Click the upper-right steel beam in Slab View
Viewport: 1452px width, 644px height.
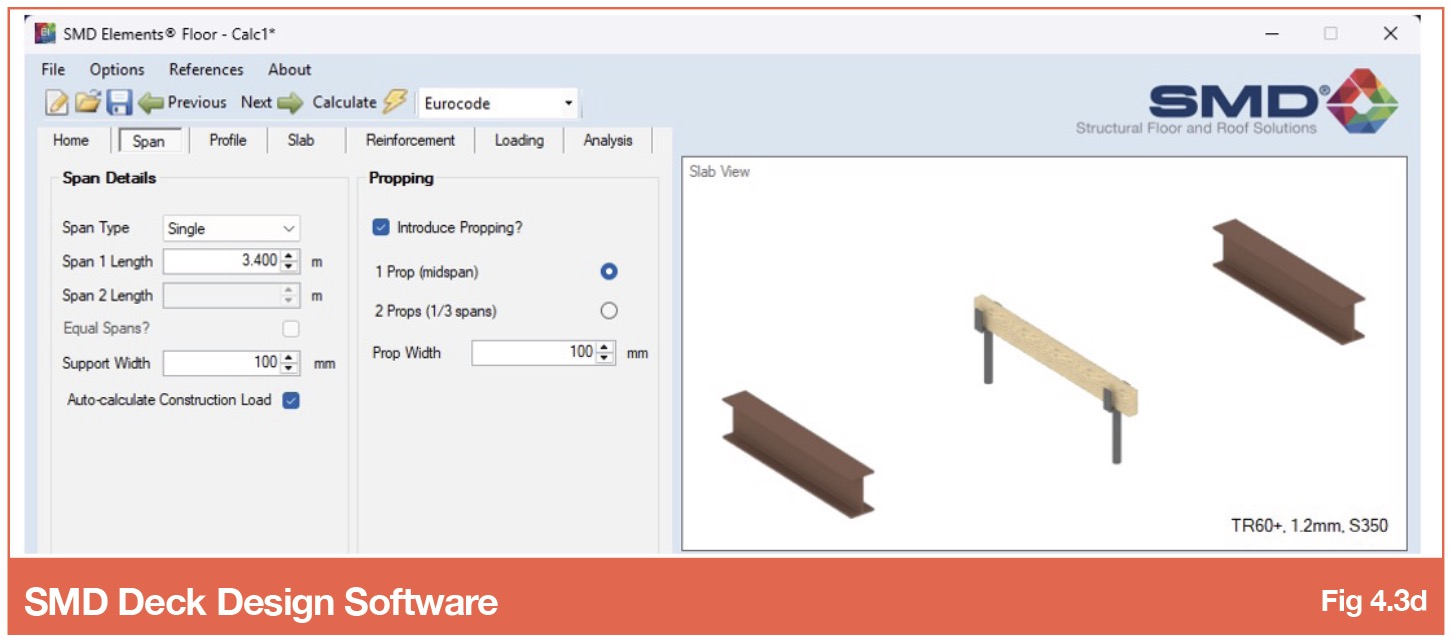[x=1288, y=282]
